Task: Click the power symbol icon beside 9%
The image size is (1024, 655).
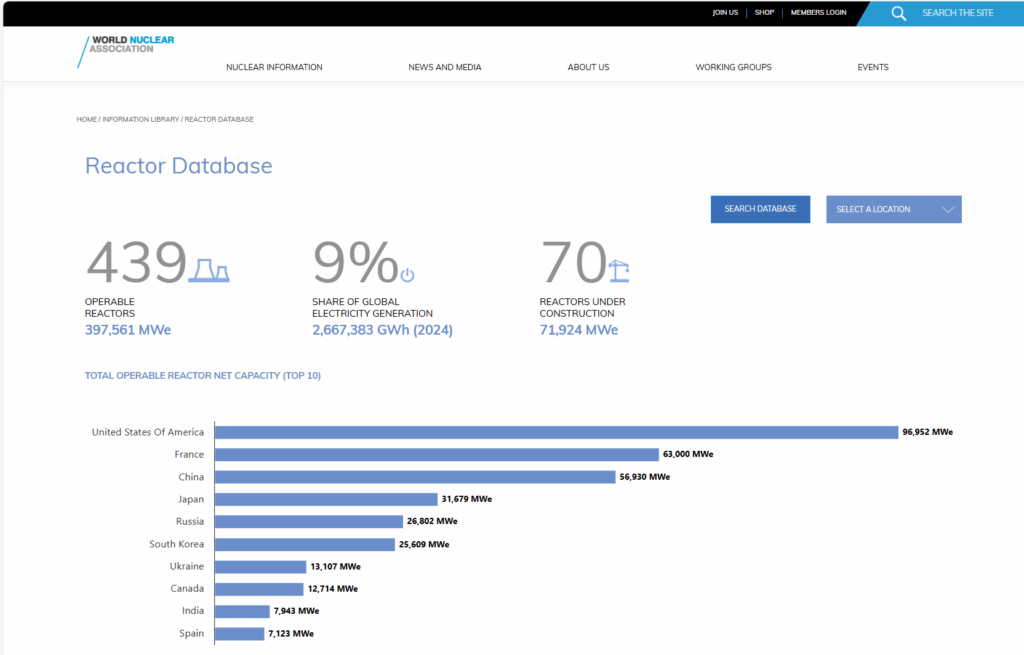Action: pos(407,275)
